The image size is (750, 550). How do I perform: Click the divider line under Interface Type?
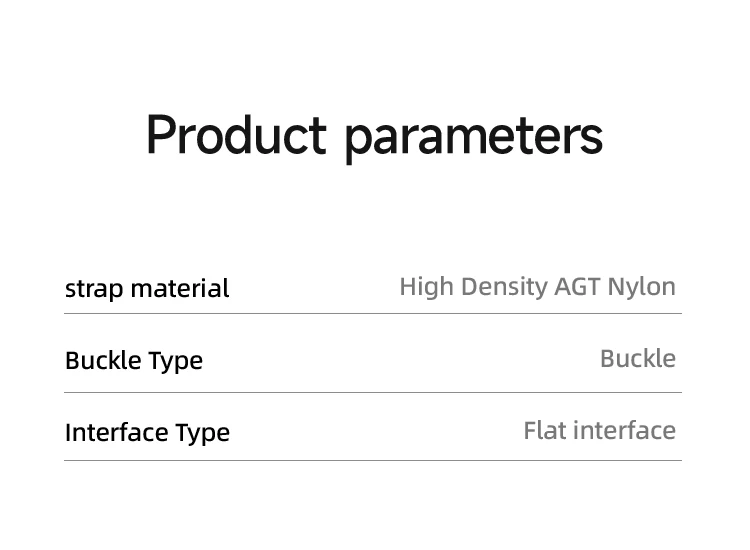tap(373, 461)
